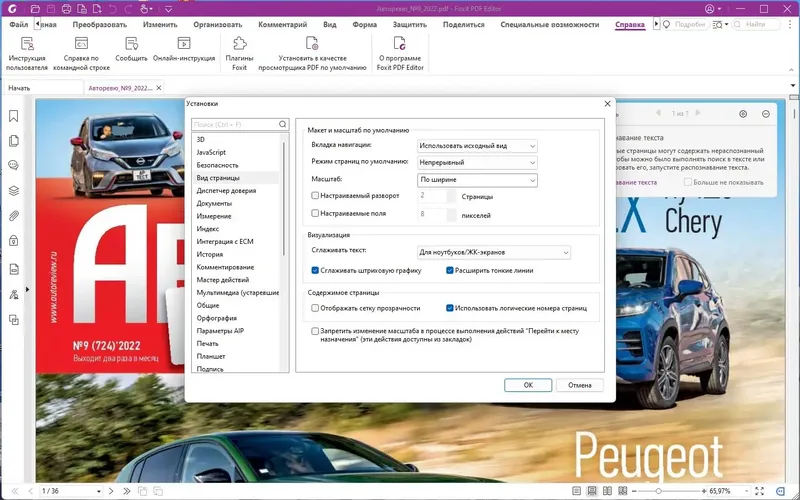
Task: Uncheck Использовать логические номера страниц
Action: (449, 308)
